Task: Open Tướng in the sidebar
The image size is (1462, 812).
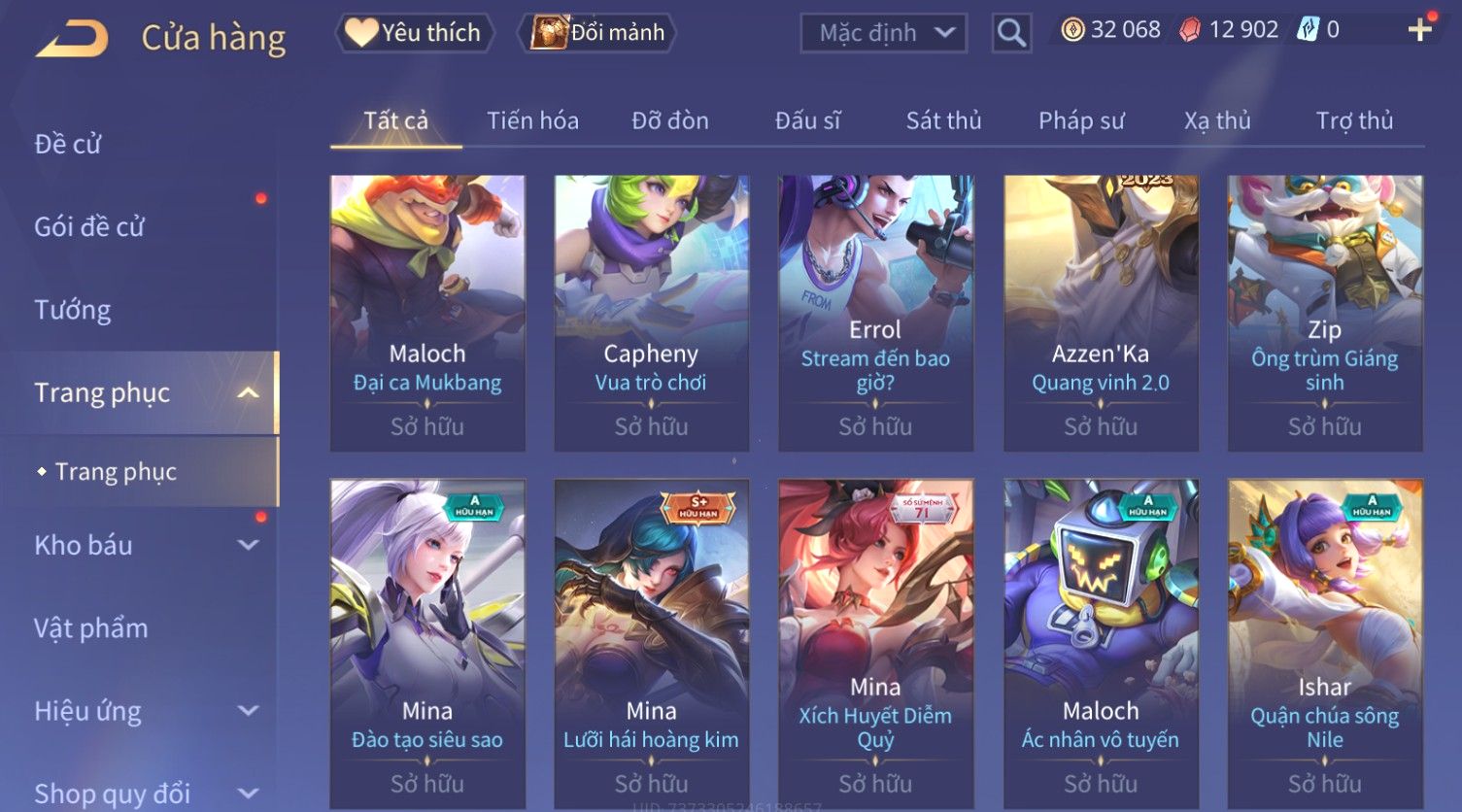Action: (x=73, y=310)
